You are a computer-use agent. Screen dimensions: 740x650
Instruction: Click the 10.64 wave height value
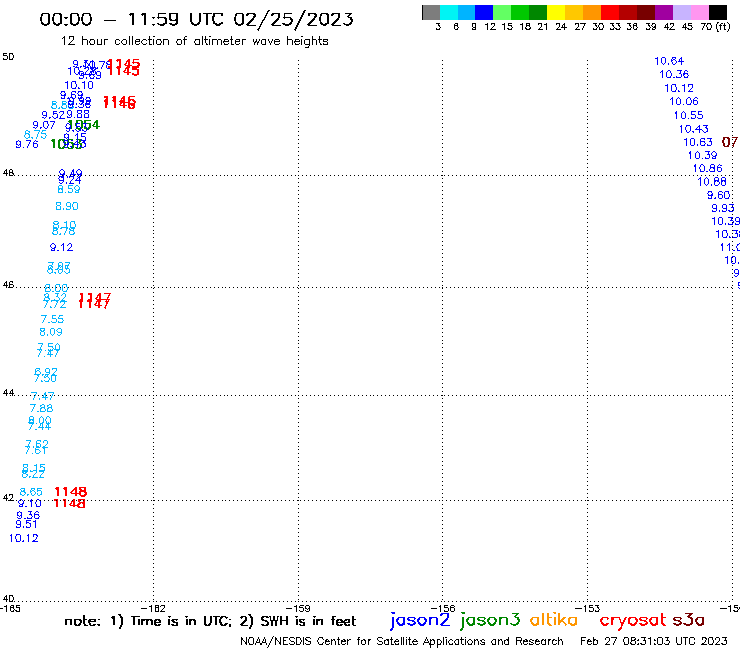click(669, 61)
